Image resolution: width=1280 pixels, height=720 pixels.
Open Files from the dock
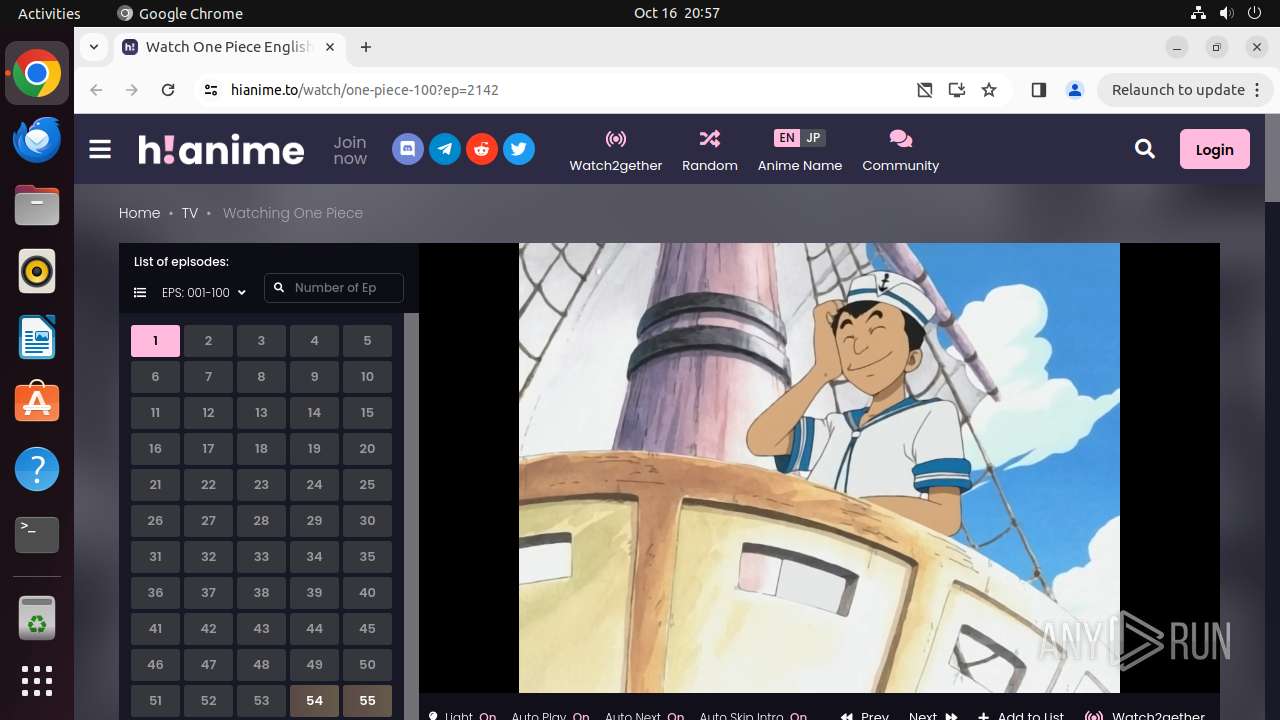point(37,205)
